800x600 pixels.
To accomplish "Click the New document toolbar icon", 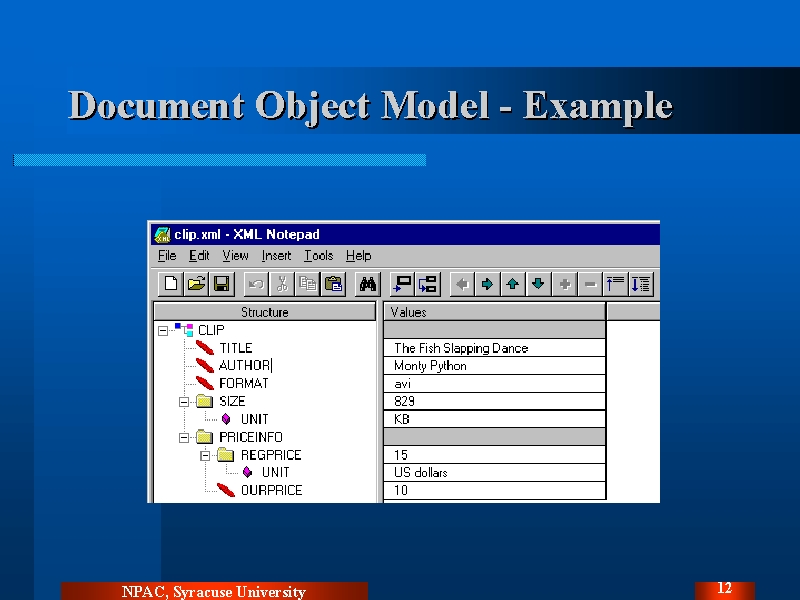I will [171, 284].
